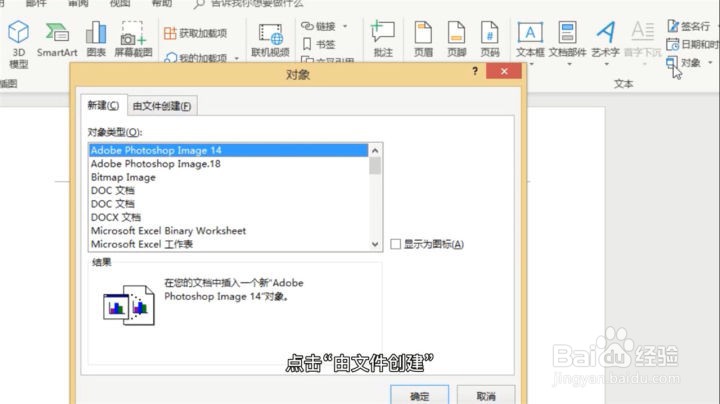Viewport: 720px width, 404px height.
Task: Select Adobe Photoshop Image.18
Action: click(x=229, y=164)
